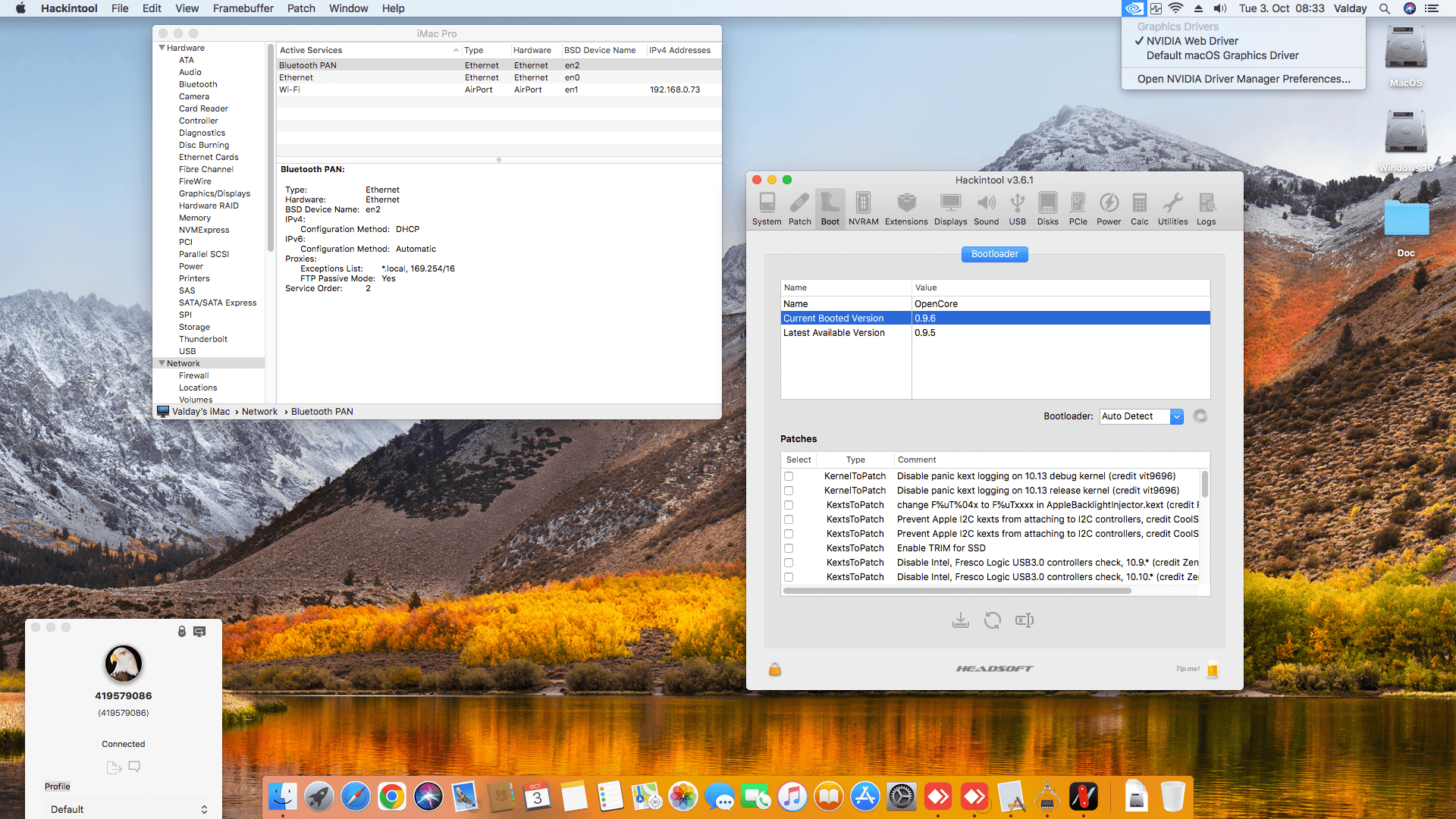This screenshot has height=819, width=1456.
Task: Open the Patch tool in Hackintool
Action: tap(799, 209)
